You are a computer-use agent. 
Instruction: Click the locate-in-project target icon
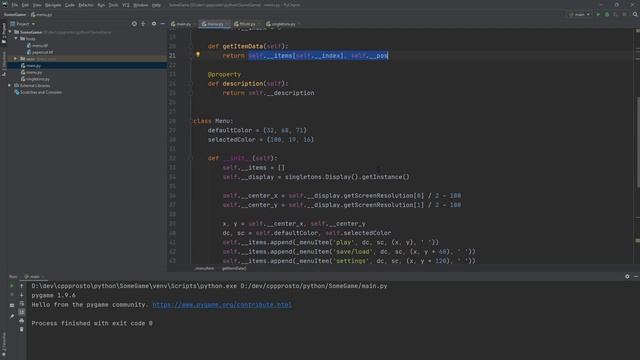pos(134,24)
